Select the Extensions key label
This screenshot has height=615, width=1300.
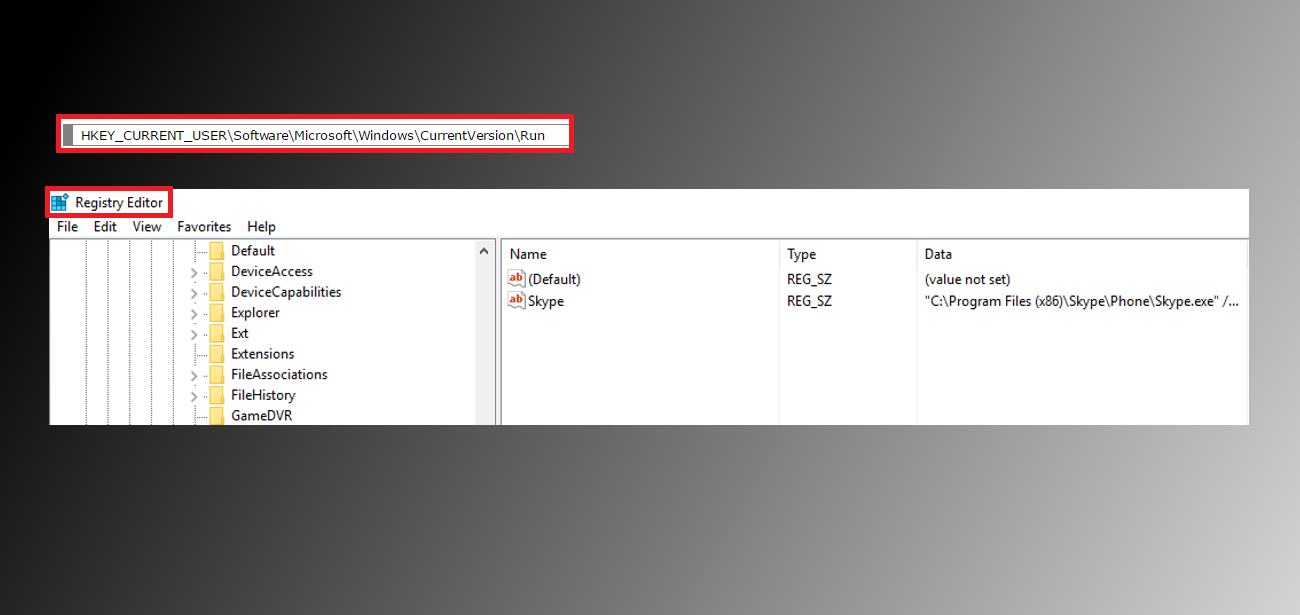click(263, 354)
